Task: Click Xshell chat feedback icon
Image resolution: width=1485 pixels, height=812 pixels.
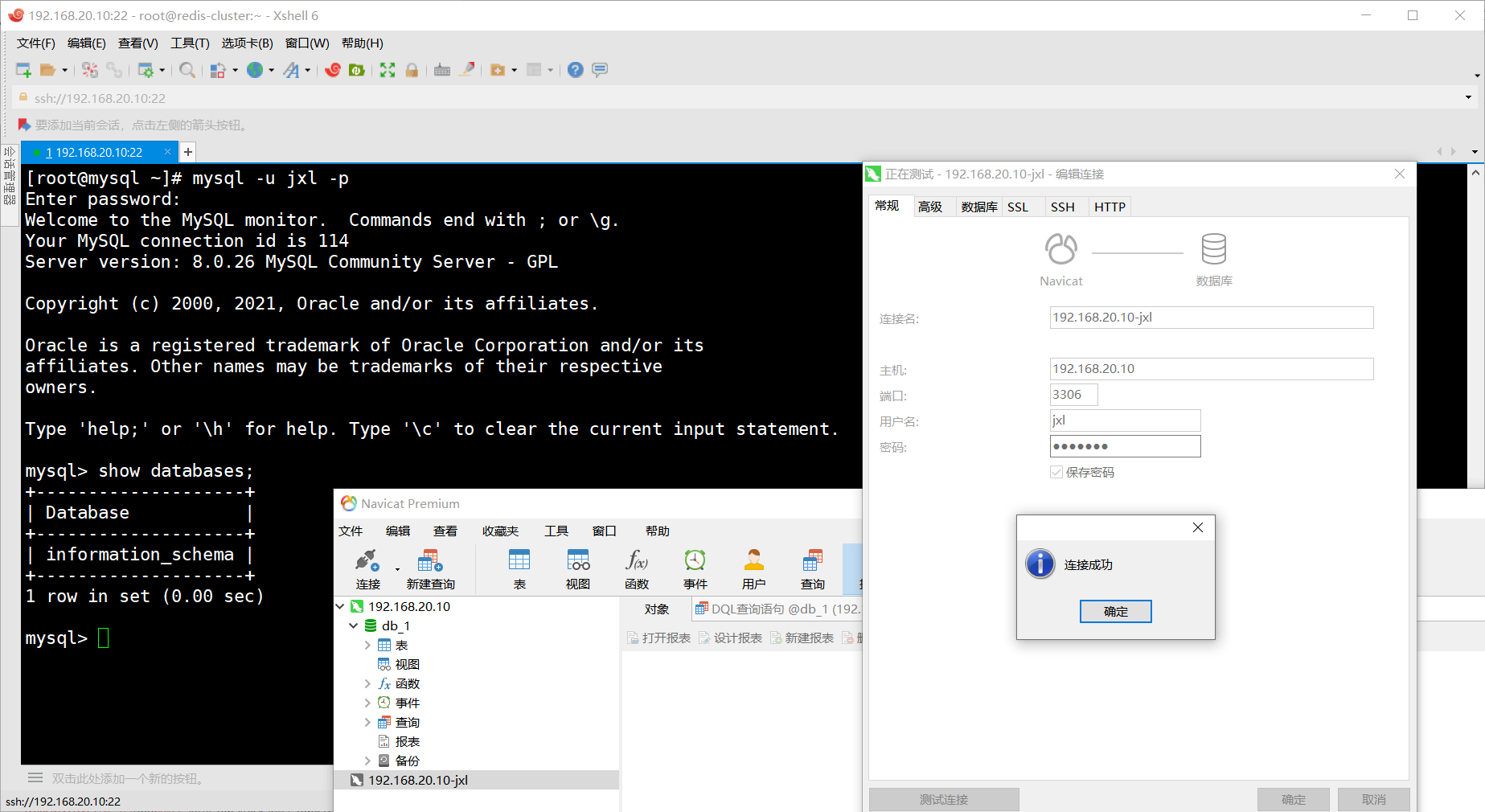Action: (600, 70)
